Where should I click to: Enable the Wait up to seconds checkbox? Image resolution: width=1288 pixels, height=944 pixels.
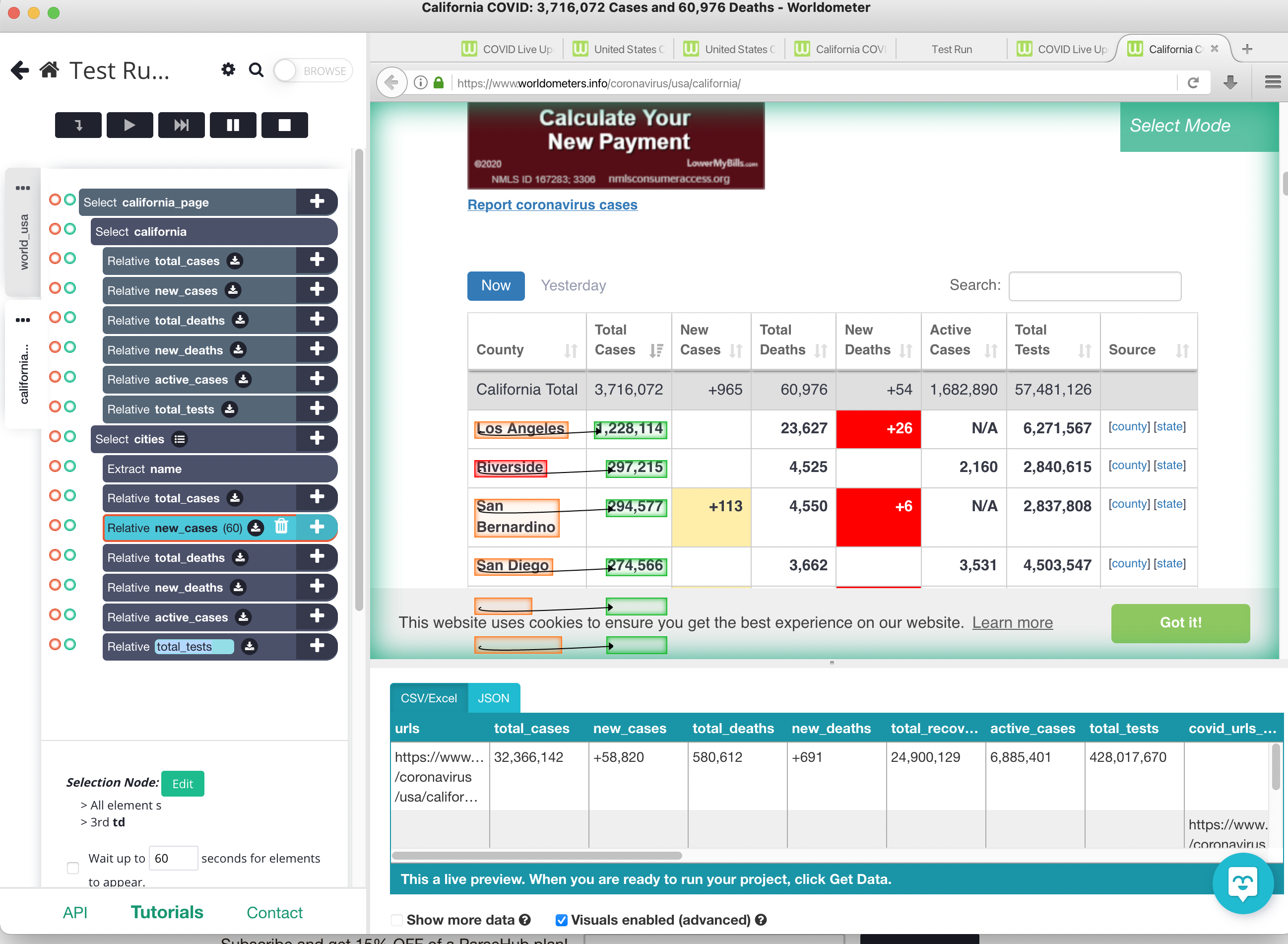[x=72, y=868]
